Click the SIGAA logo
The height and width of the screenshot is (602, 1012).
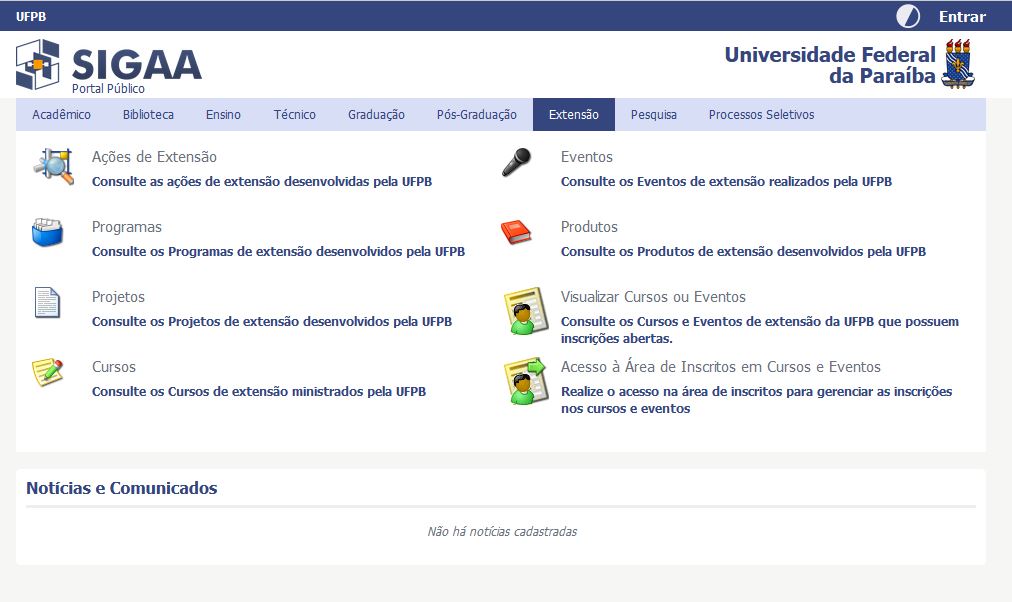pos(111,63)
